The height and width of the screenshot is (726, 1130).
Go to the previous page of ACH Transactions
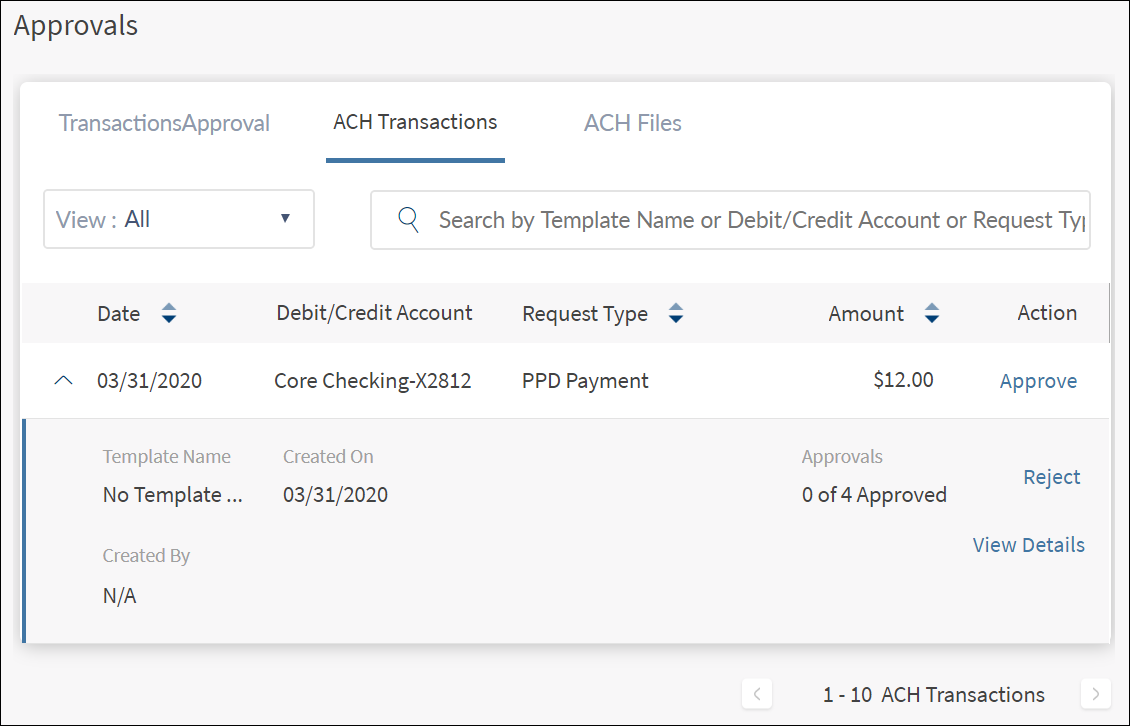click(757, 694)
